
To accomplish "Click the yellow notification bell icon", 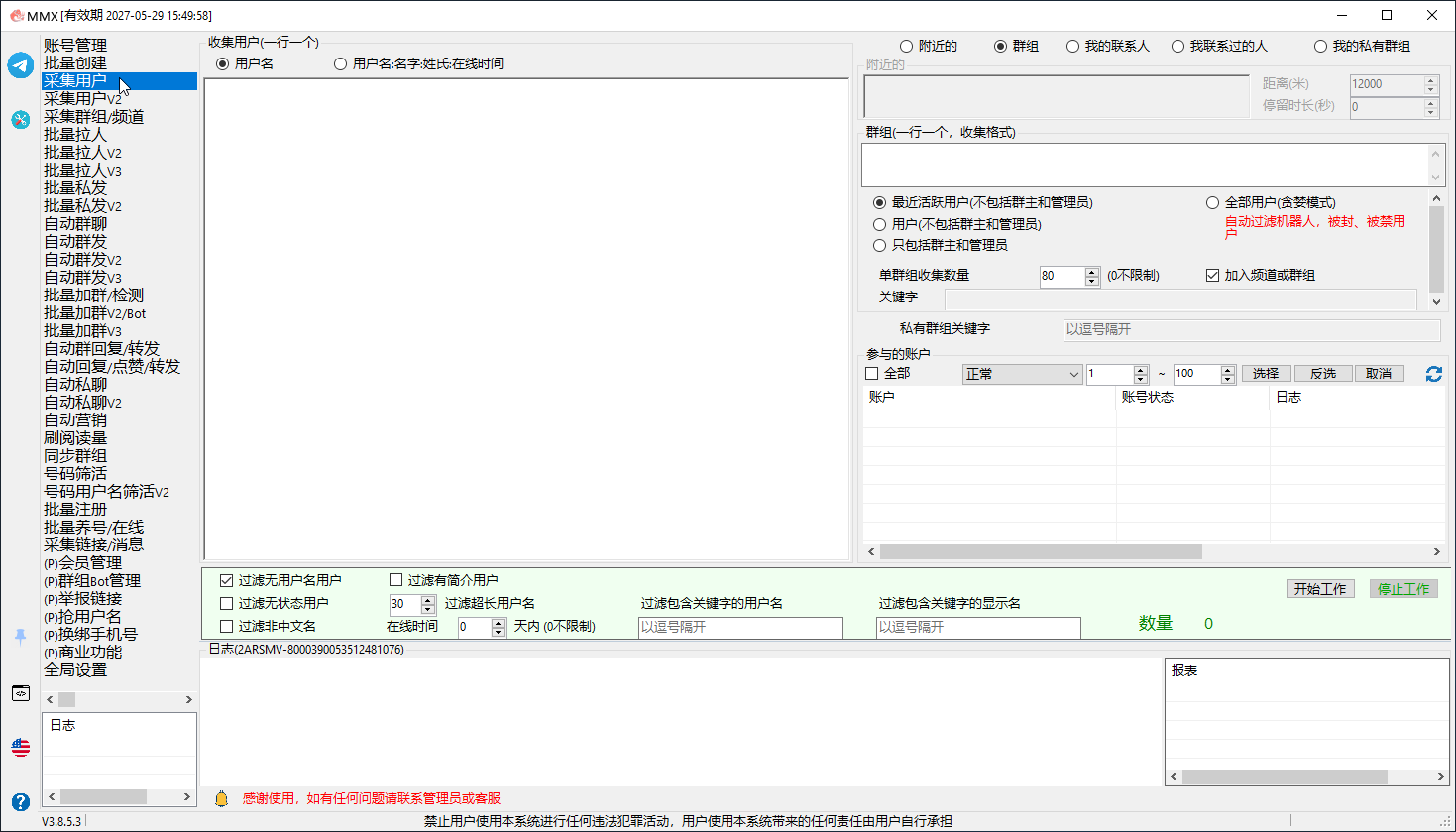I will [222, 798].
